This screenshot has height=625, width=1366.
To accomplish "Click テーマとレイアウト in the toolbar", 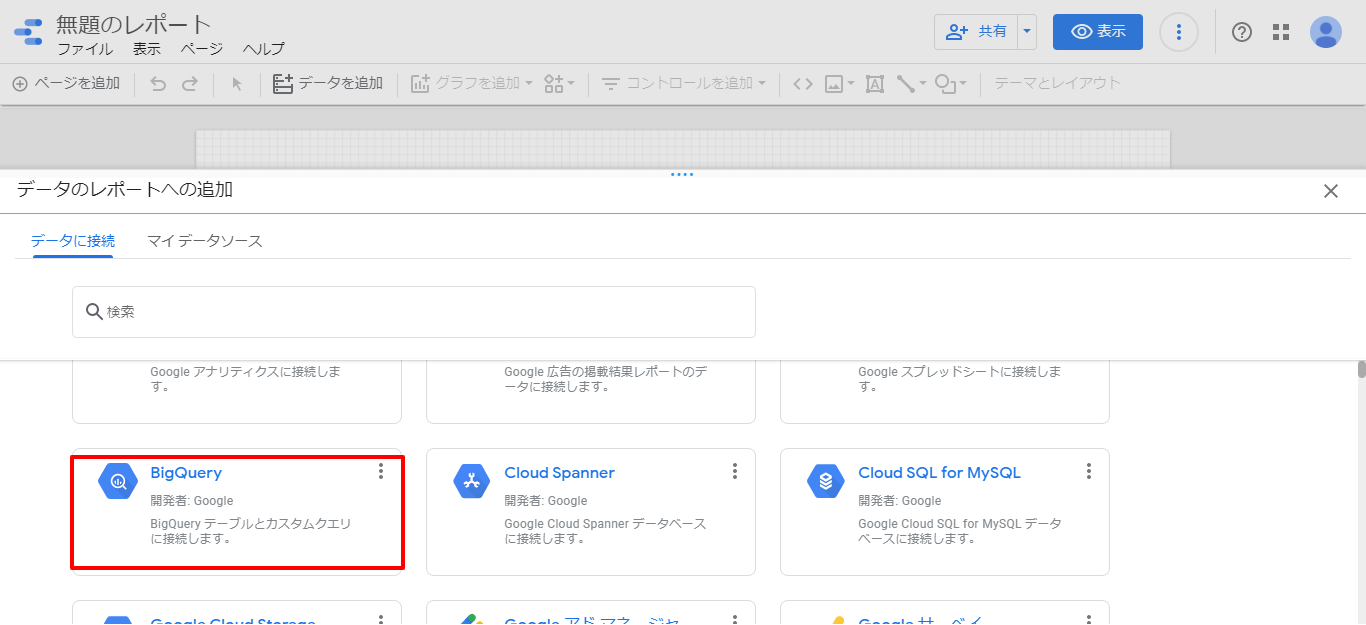I will 1057,84.
